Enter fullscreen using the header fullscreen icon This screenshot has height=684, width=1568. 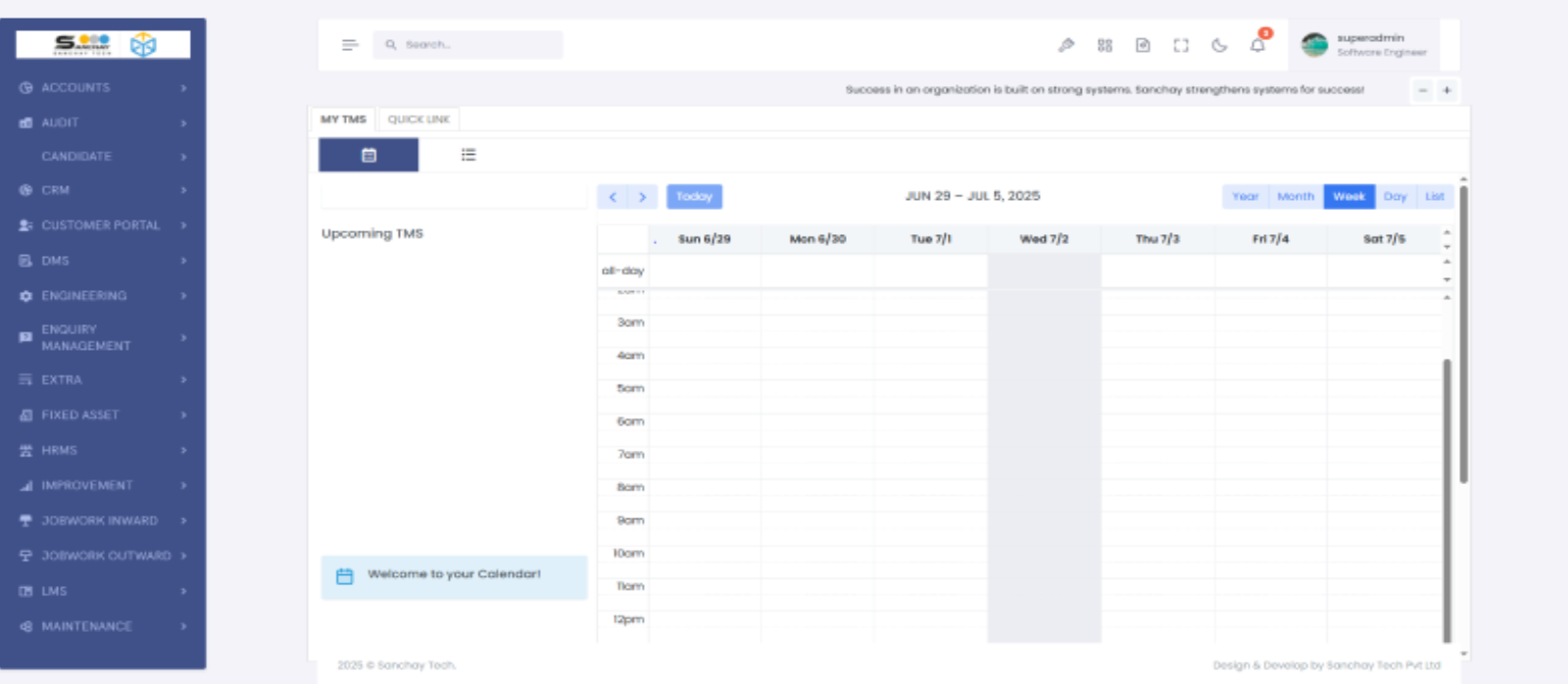[x=1181, y=45]
